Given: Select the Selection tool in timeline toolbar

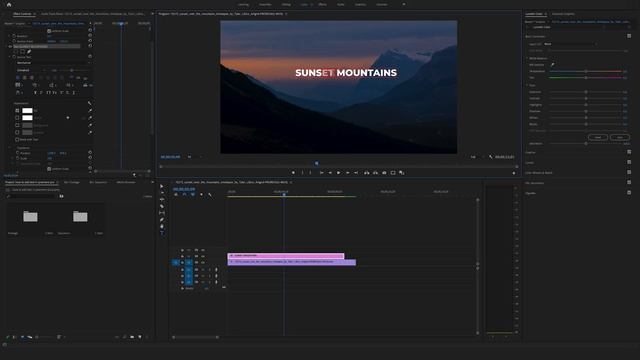Looking at the screenshot, I should pos(162,186).
